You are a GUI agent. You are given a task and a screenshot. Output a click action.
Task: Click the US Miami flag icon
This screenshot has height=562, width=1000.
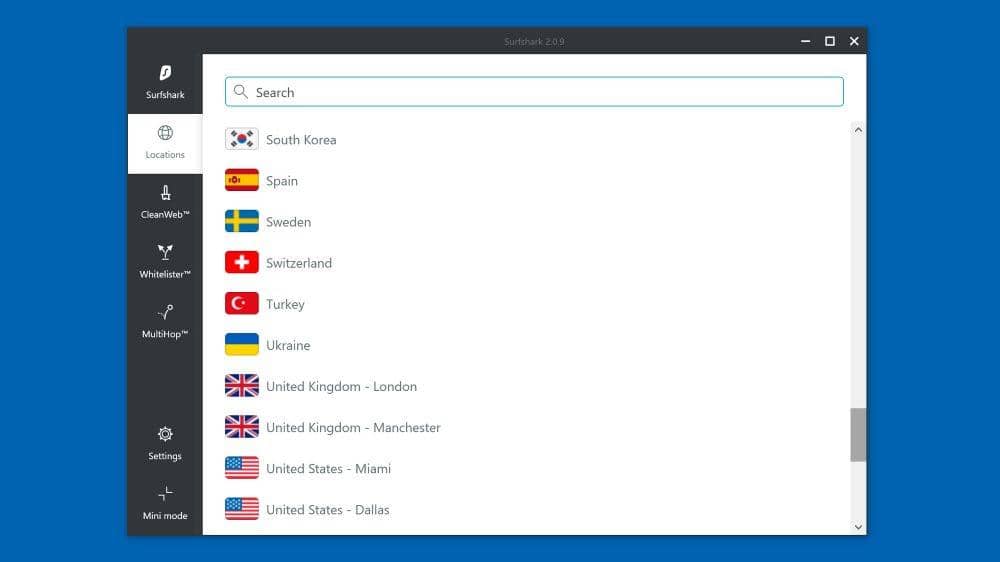pyautogui.click(x=242, y=468)
